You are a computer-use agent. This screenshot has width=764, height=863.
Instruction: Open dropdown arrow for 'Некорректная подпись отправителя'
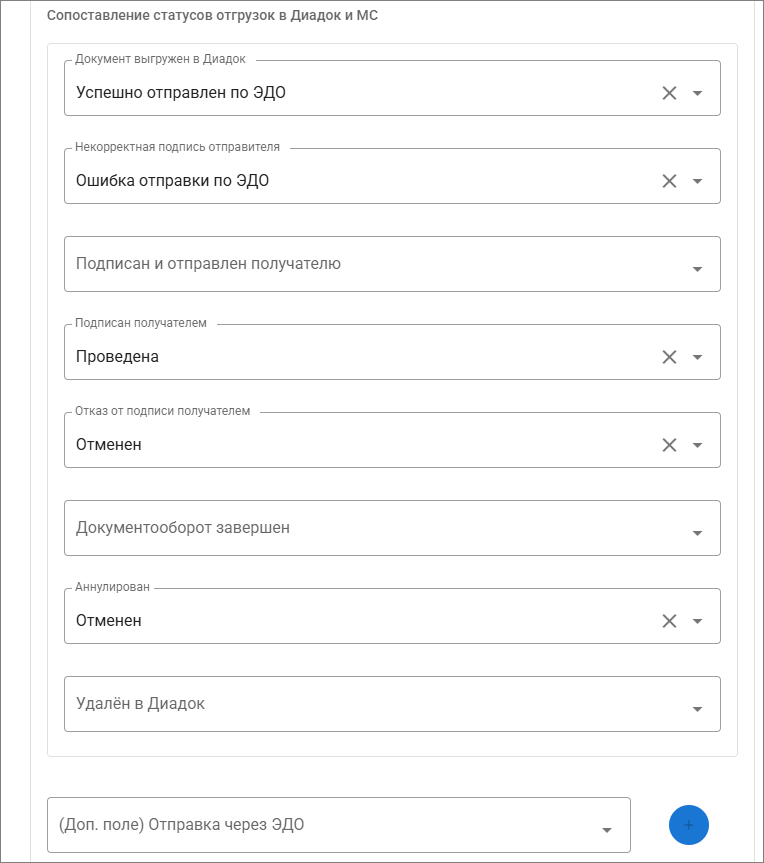coord(698,181)
